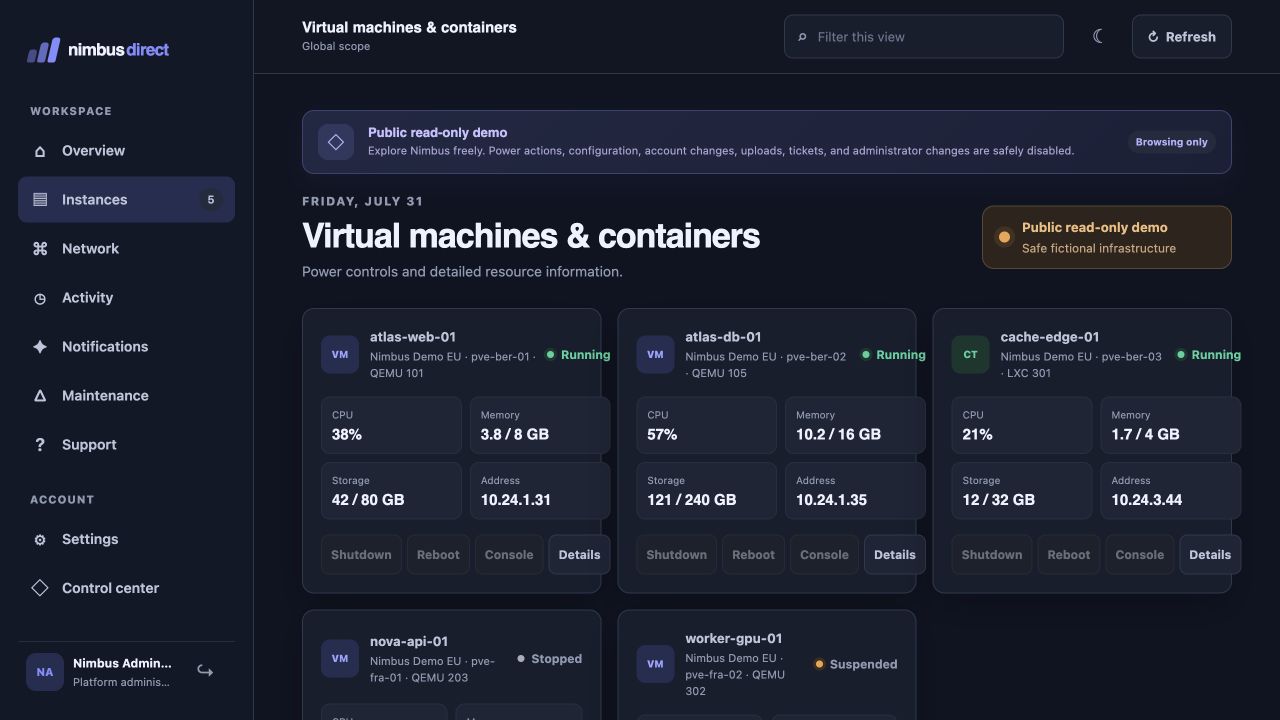Click address 10.24.3.44
Viewport: 1280px width, 720px height.
tap(1146, 500)
